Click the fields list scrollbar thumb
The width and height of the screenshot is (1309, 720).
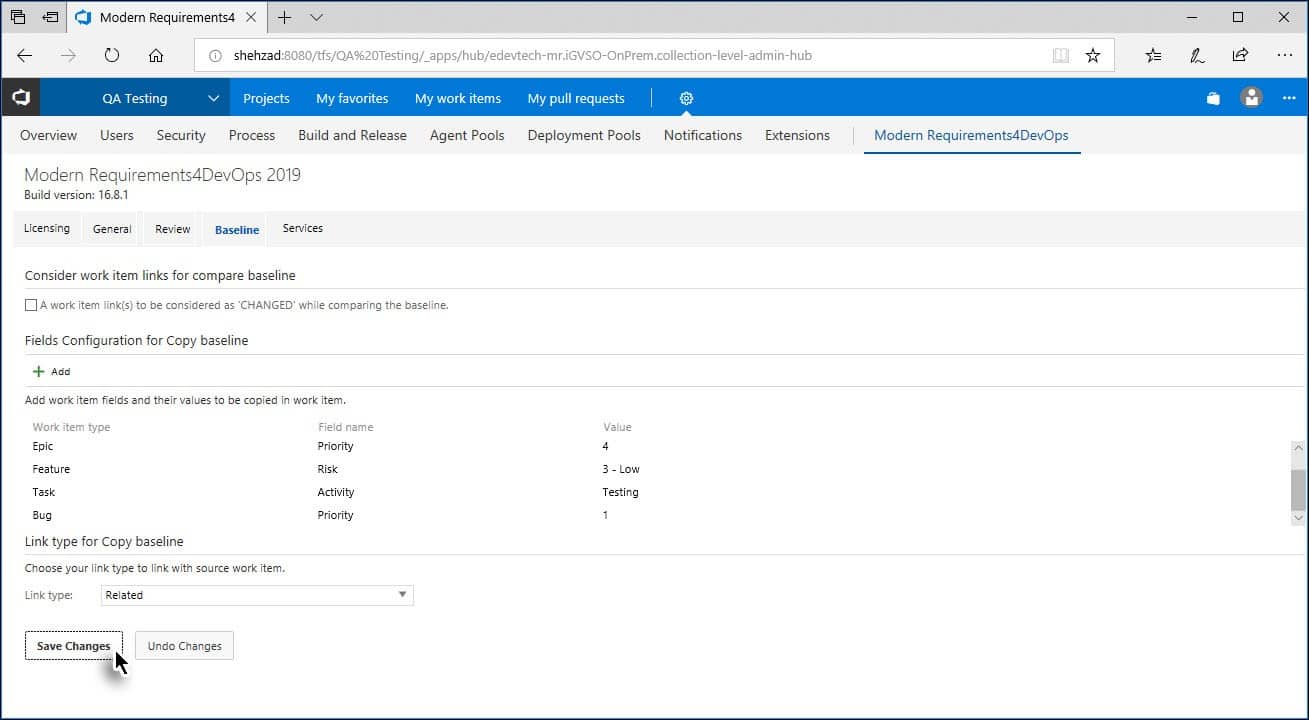tap(1298, 490)
